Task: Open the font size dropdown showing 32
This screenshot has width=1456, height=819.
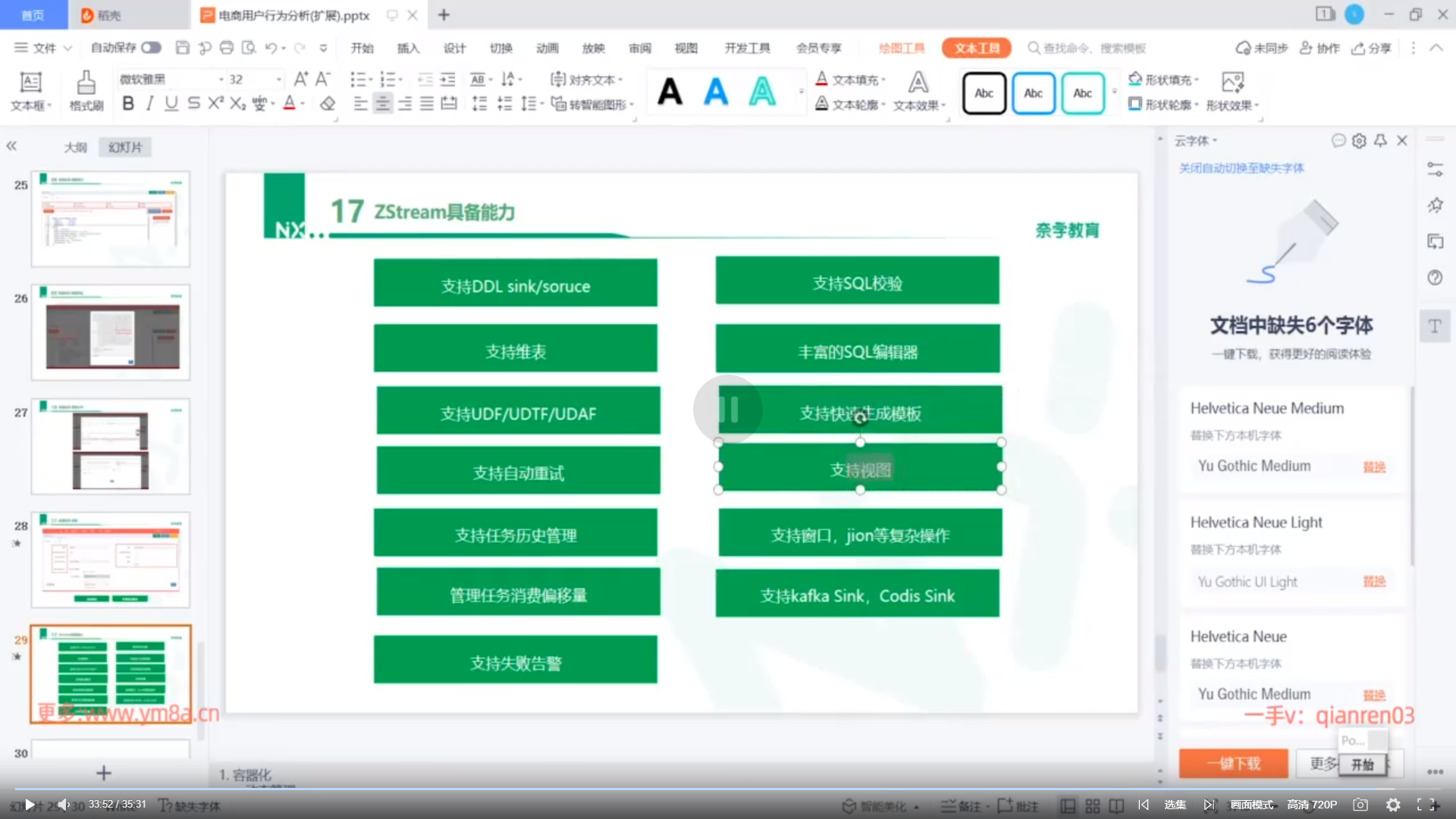Action: coord(278,80)
